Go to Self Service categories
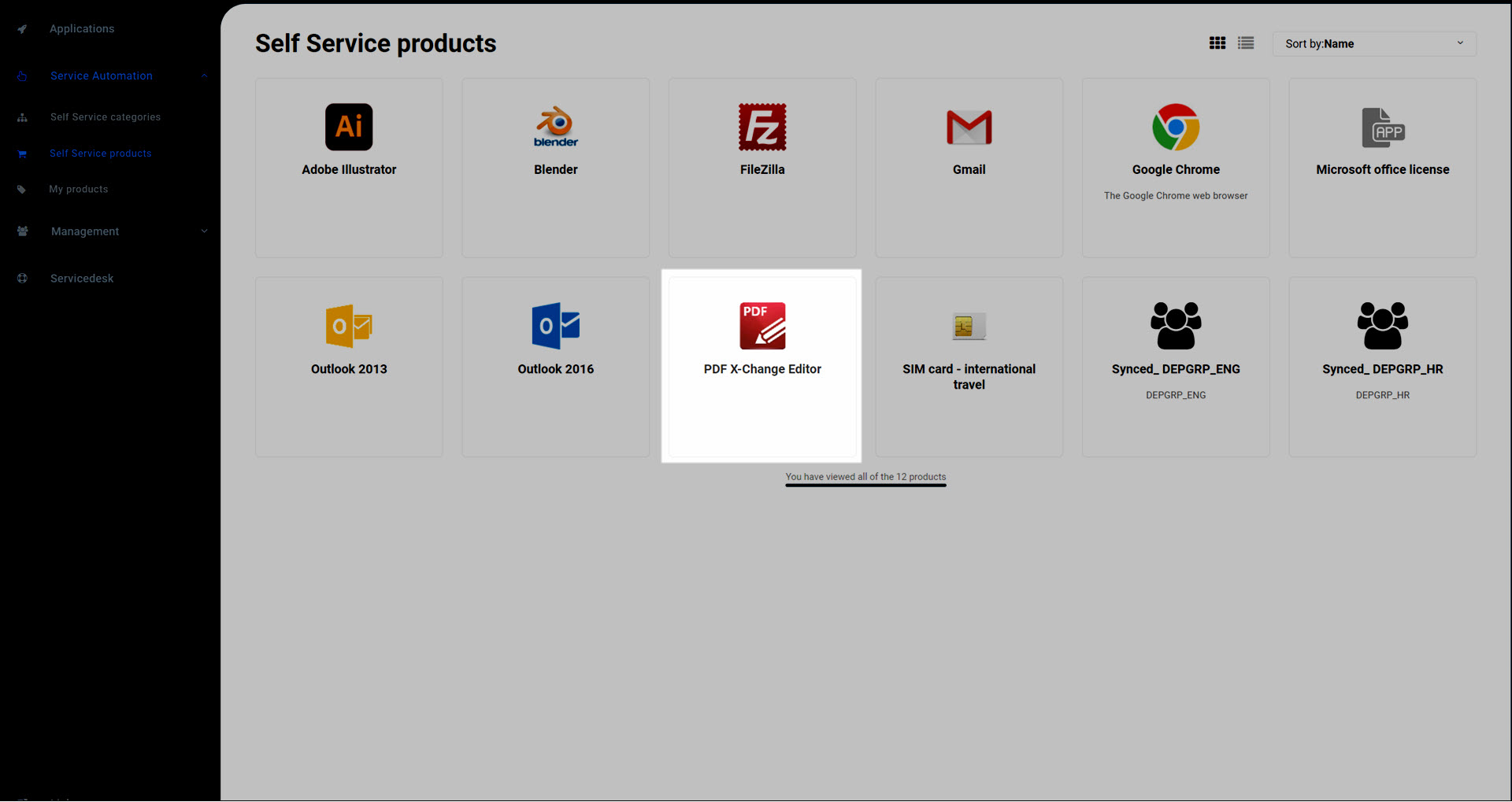The width and height of the screenshot is (1512, 802). (x=106, y=117)
